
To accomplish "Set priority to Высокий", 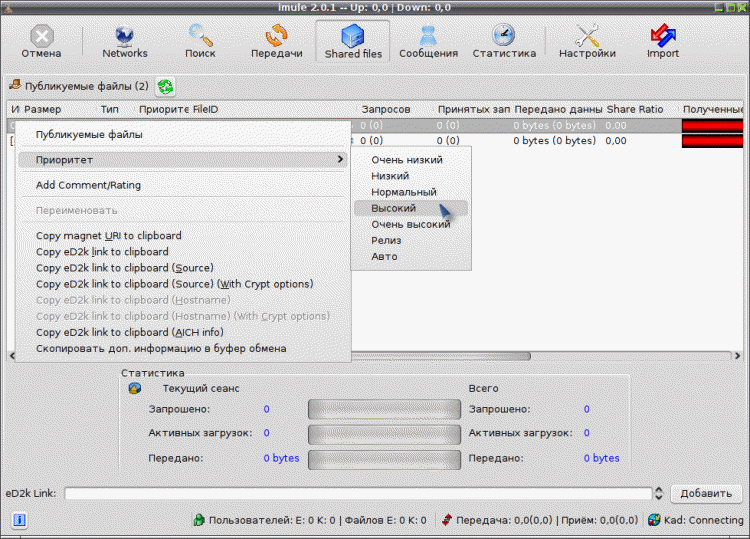I will 411,208.
